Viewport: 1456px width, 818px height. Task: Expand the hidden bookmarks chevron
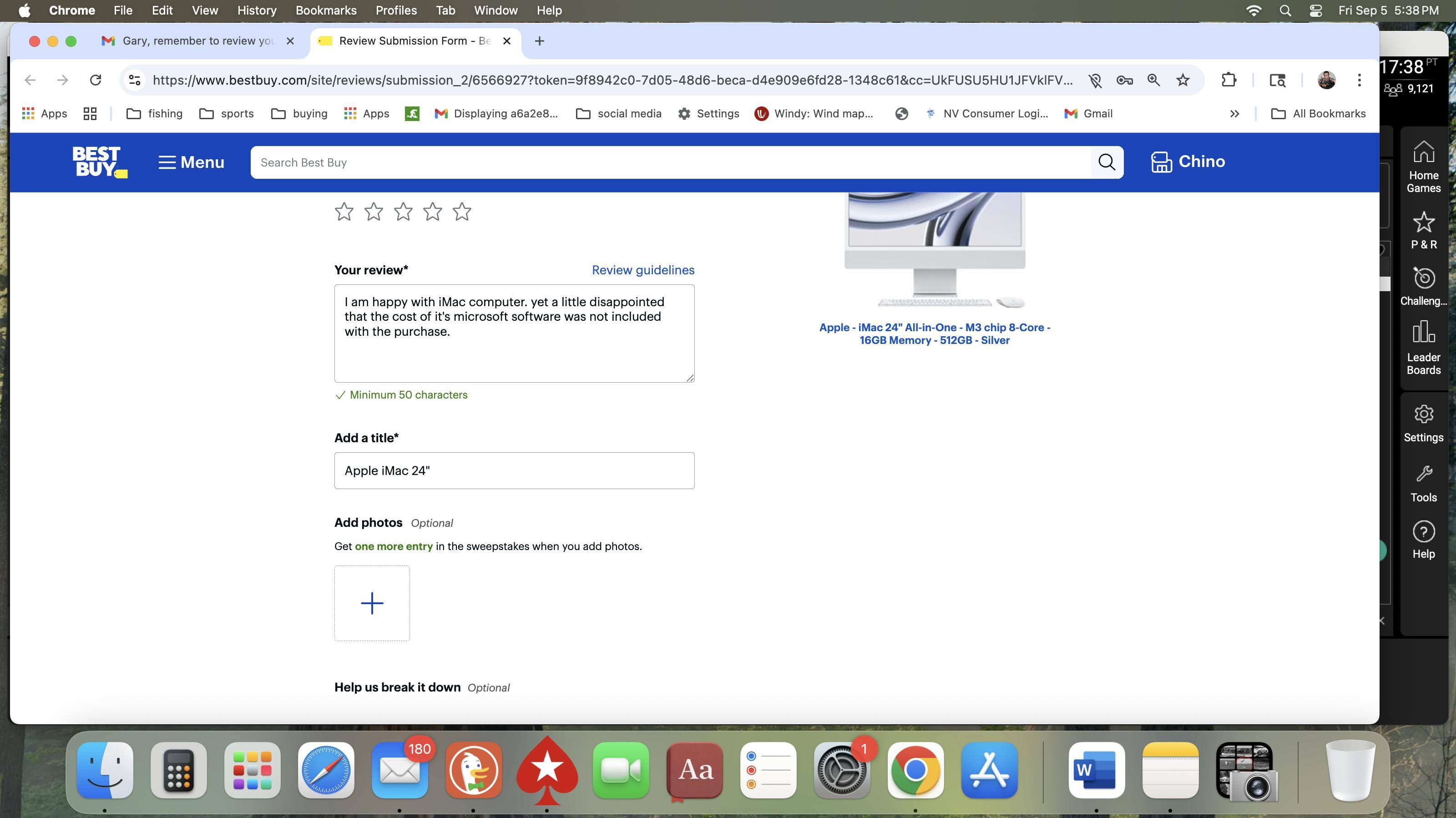pyautogui.click(x=1234, y=114)
